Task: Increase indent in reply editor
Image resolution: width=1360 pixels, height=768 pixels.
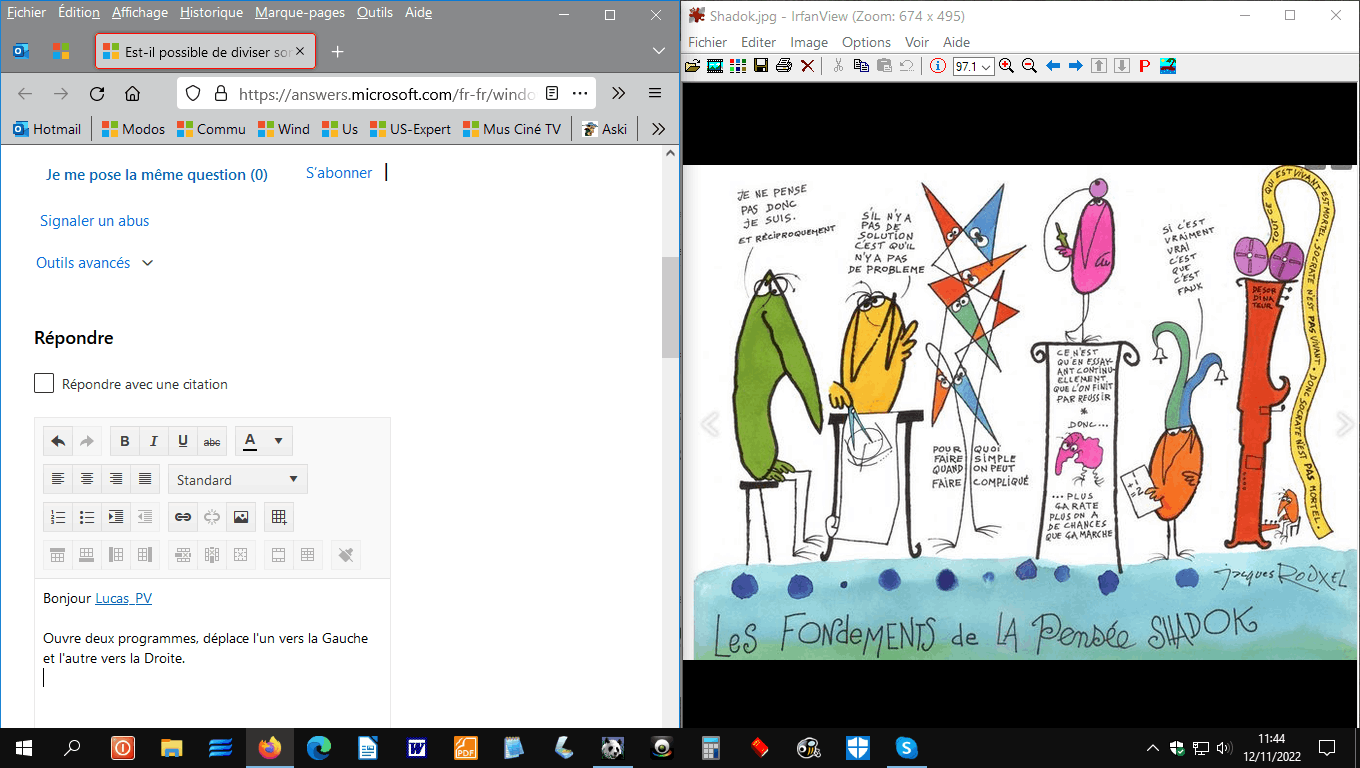Action: pyautogui.click(x=116, y=517)
